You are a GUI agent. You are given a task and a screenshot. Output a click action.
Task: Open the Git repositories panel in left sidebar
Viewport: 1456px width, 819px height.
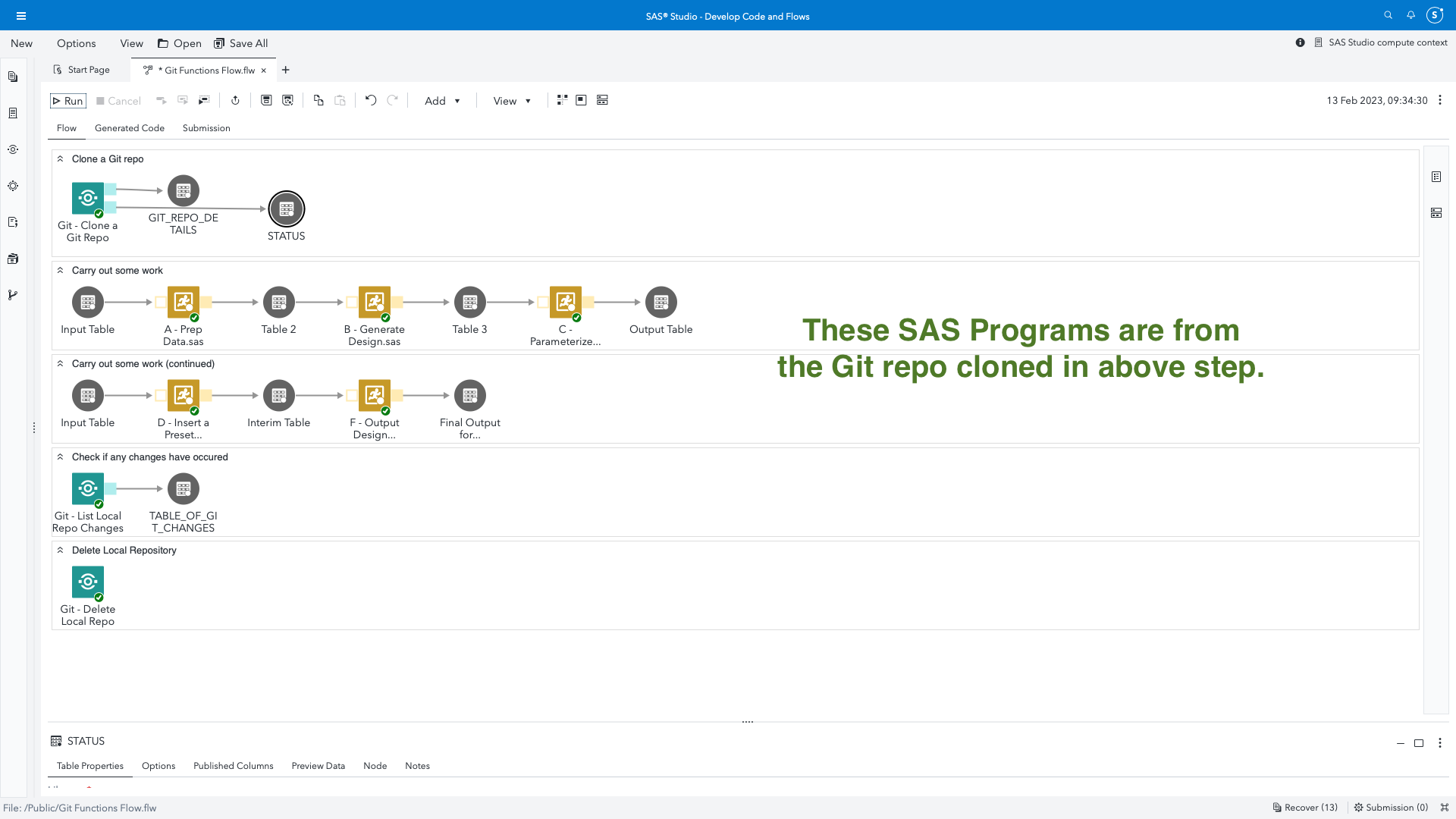tap(13, 295)
